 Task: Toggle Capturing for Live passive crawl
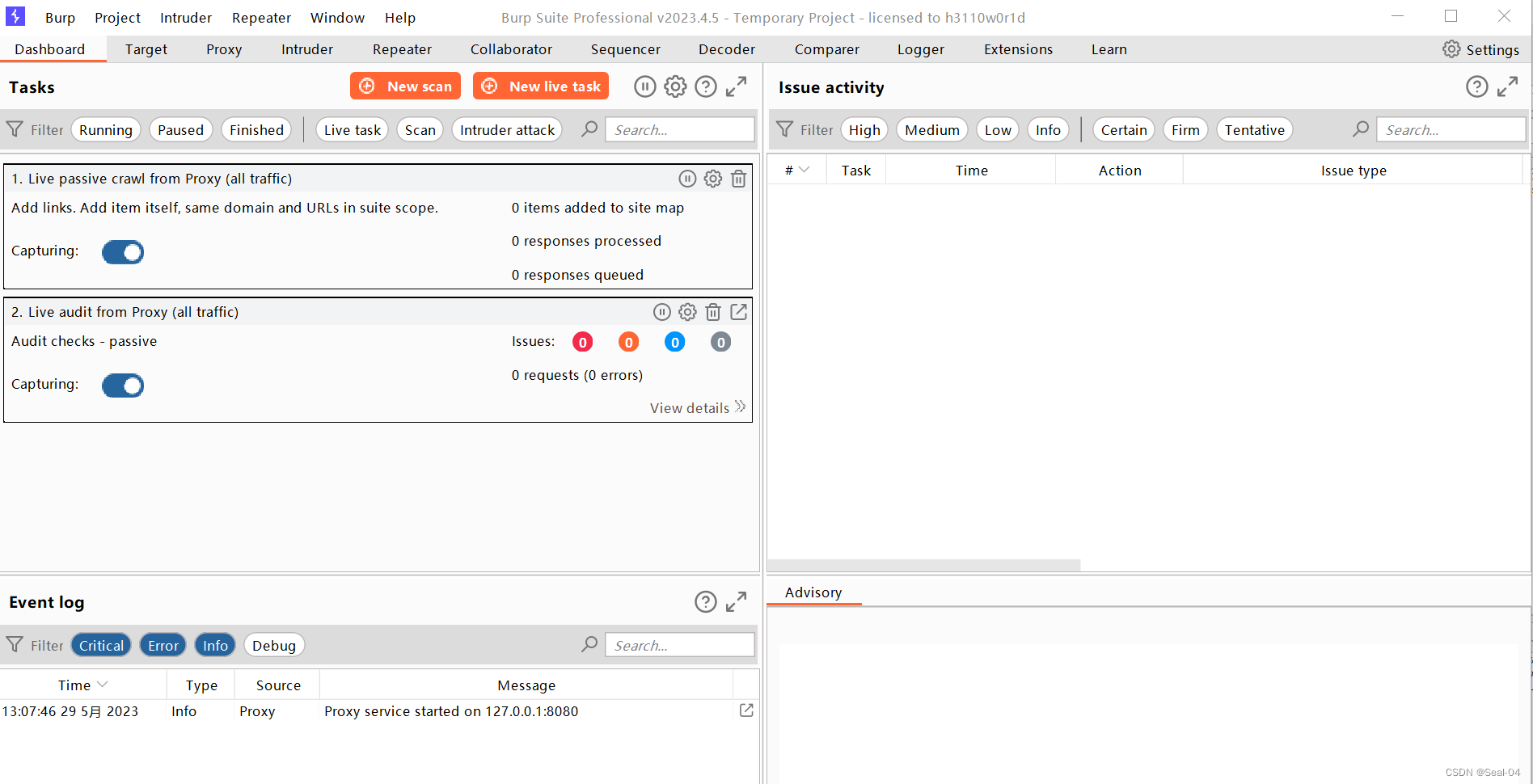[x=123, y=252]
